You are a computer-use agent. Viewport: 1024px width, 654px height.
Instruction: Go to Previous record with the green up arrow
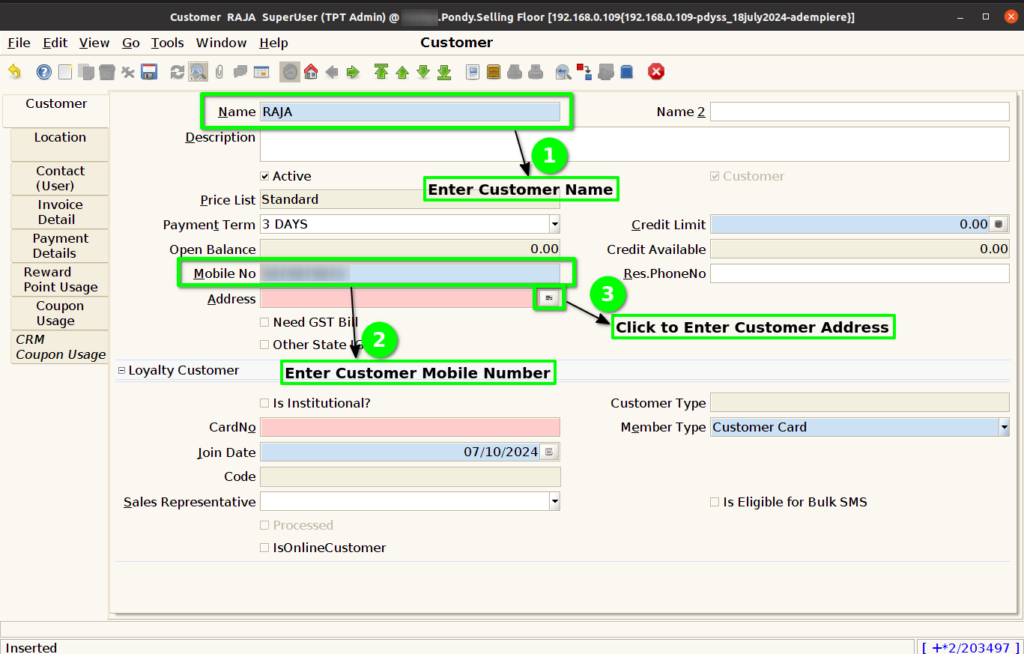point(402,72)
